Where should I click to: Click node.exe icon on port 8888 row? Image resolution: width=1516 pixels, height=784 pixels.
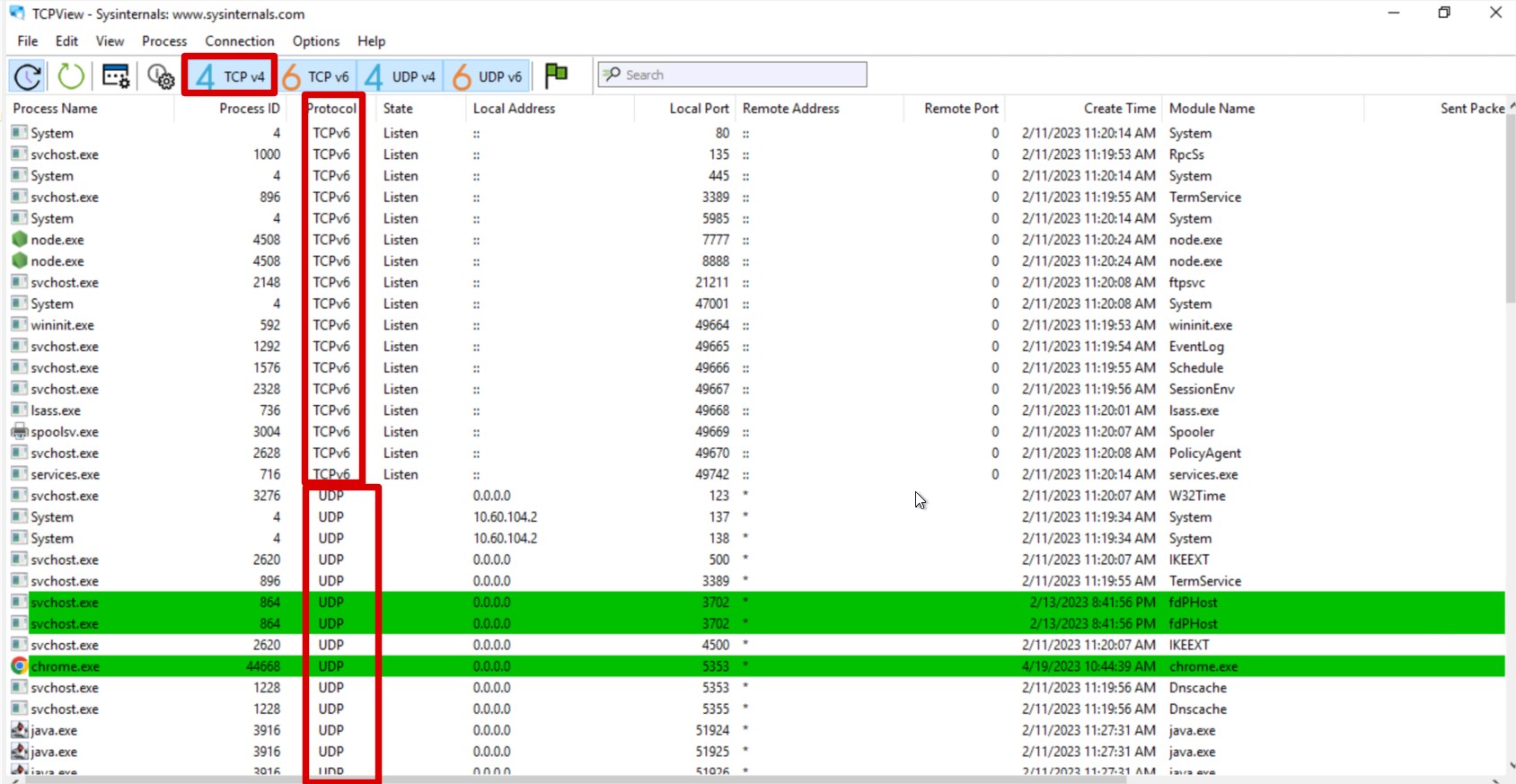(x=19, y=261)
